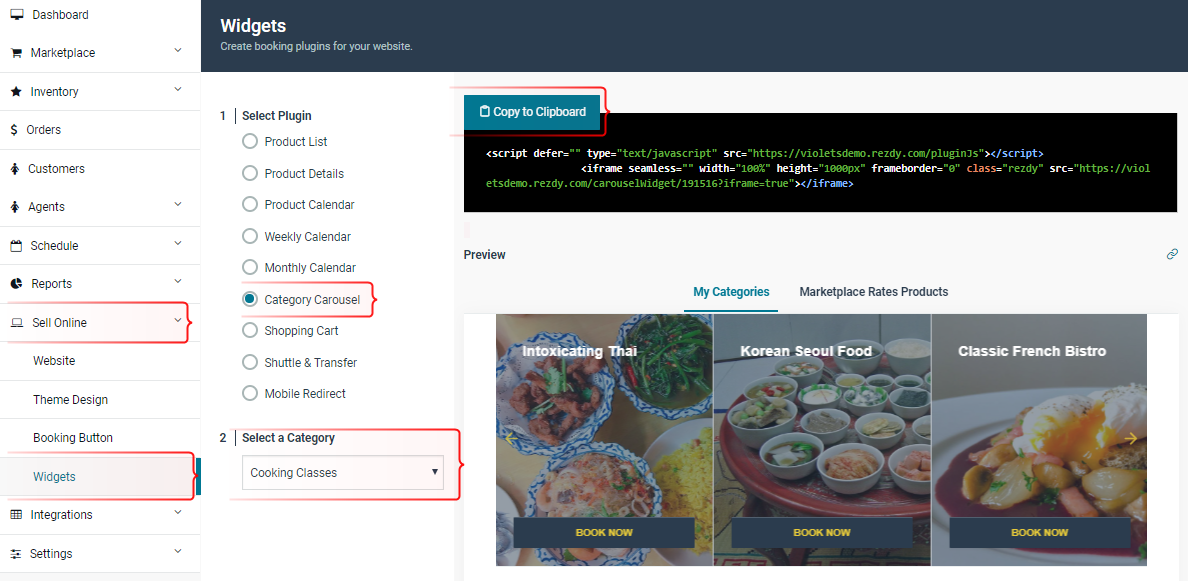Viewport: 1188px width, 581px height.
Task: Expand the Reports menu chevron
Action: pyautogui.click(x=178, y=282)
